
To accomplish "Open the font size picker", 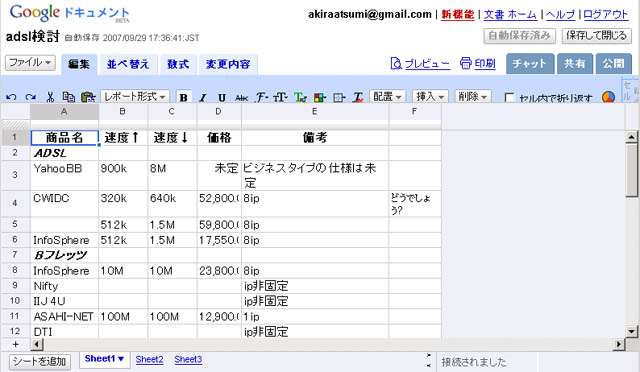I will coord(280,97).
